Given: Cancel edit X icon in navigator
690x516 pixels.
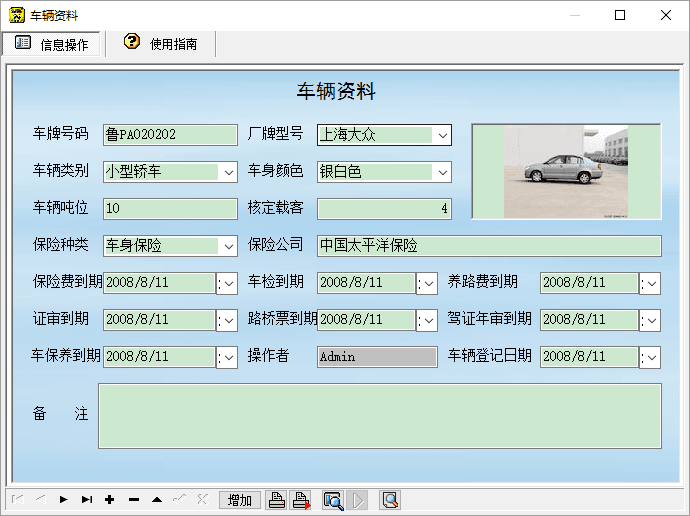Looking at the screenshot, I should [202, 499].
